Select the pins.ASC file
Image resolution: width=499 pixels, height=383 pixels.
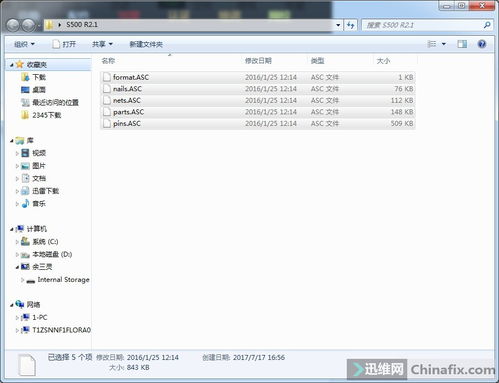point(258,124)
